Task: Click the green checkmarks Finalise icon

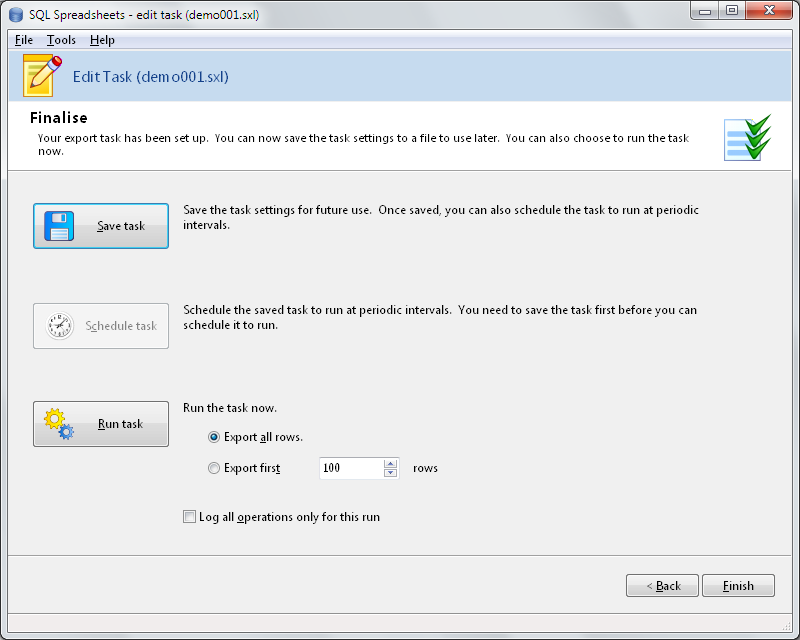Action: [x=747, y=137]
